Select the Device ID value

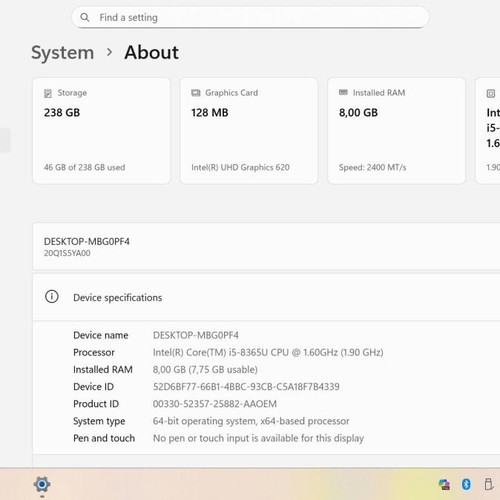[x=246, y=387]
